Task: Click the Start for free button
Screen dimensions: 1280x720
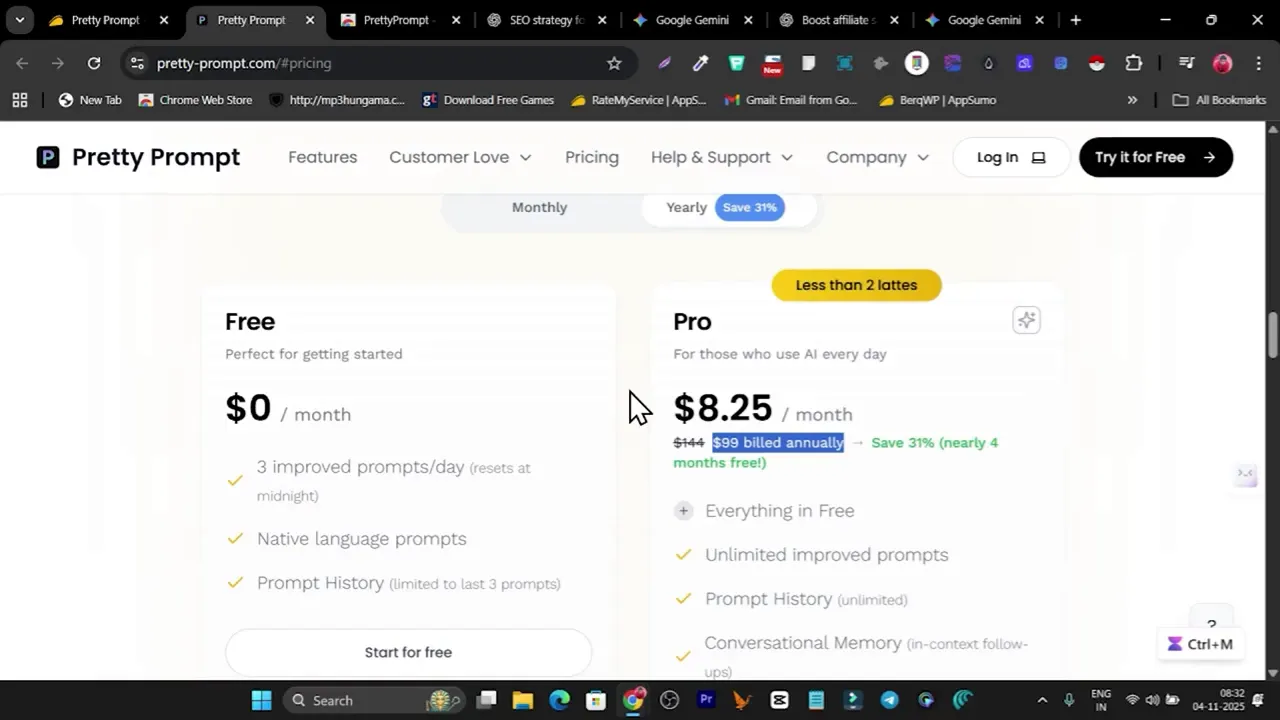Action: [x=408, y=652]
